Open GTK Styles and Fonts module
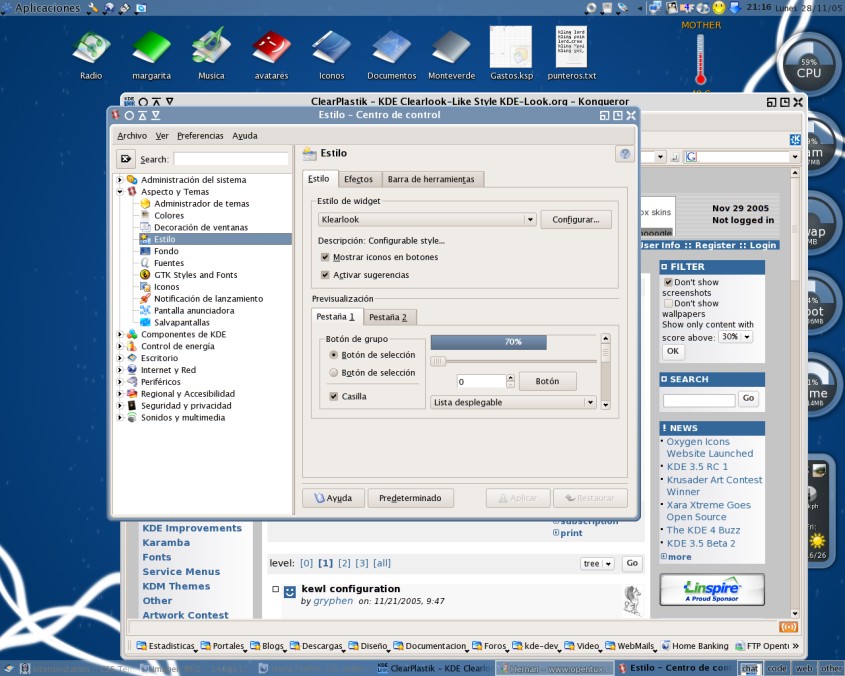845x676 pixels. tap(196, 275)
